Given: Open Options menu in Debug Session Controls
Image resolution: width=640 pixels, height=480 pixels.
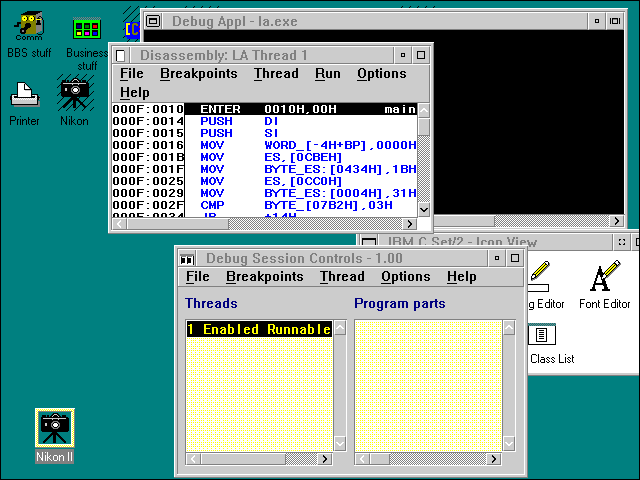Looking at the screenshot, I should (405, 277).
